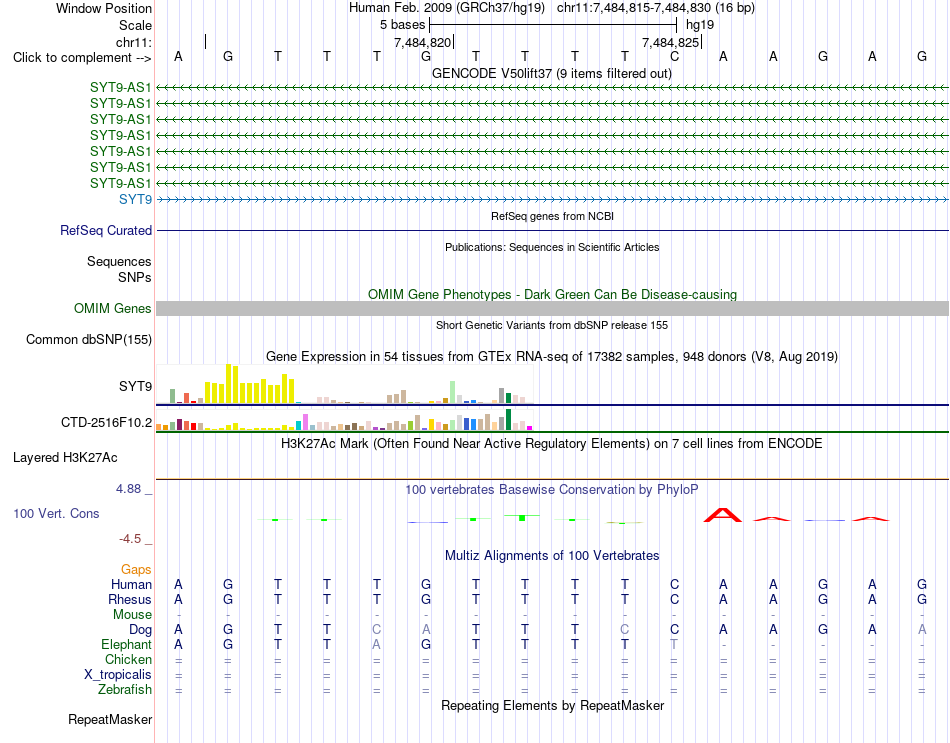Viewport: 950px width, 743px height.
Task: Open the Layered H3K27Ac track label
Action: (x=65, y=458)
